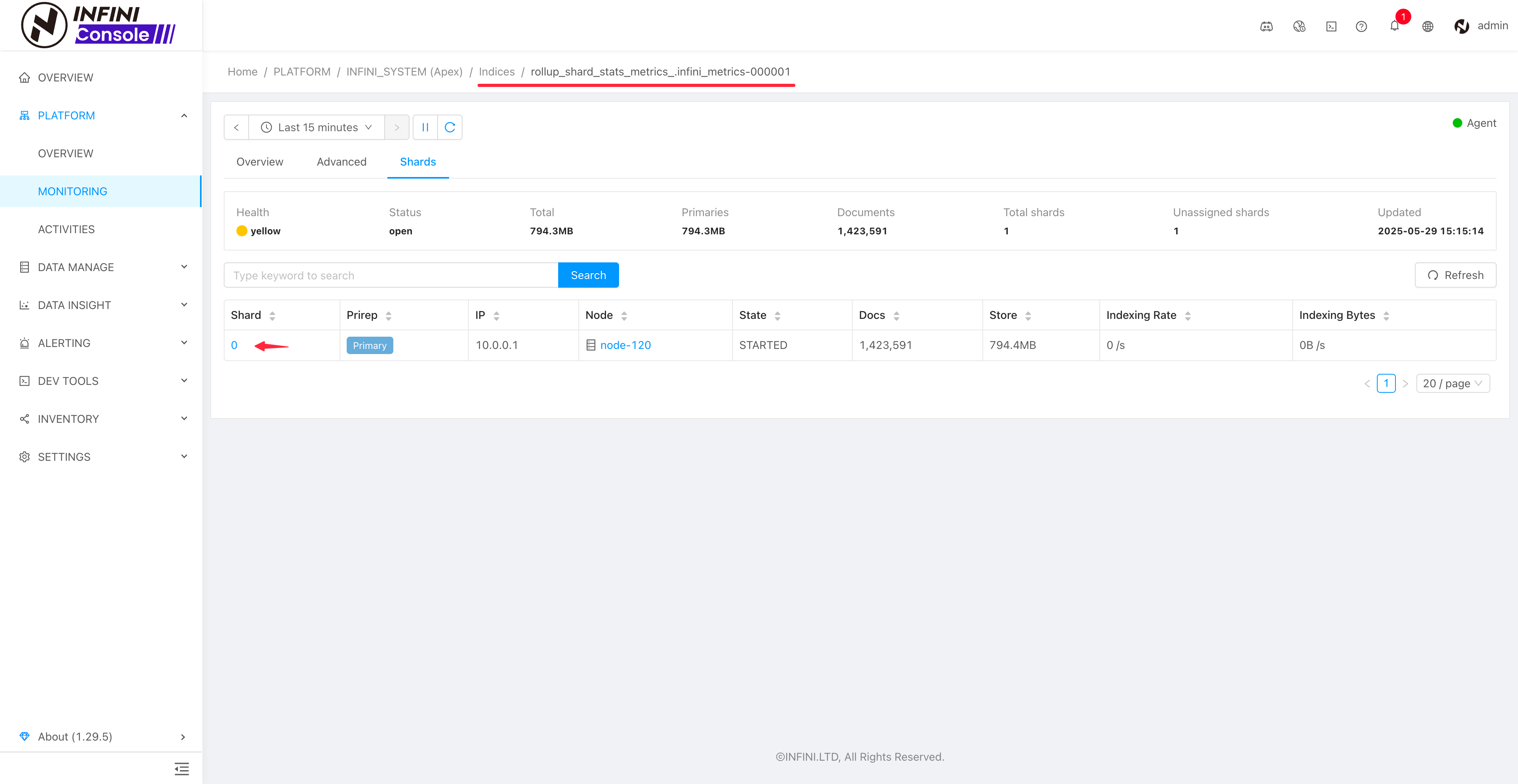
Task: Open the Last 15 minutes time range dropdown
Action: click(316, 127)
